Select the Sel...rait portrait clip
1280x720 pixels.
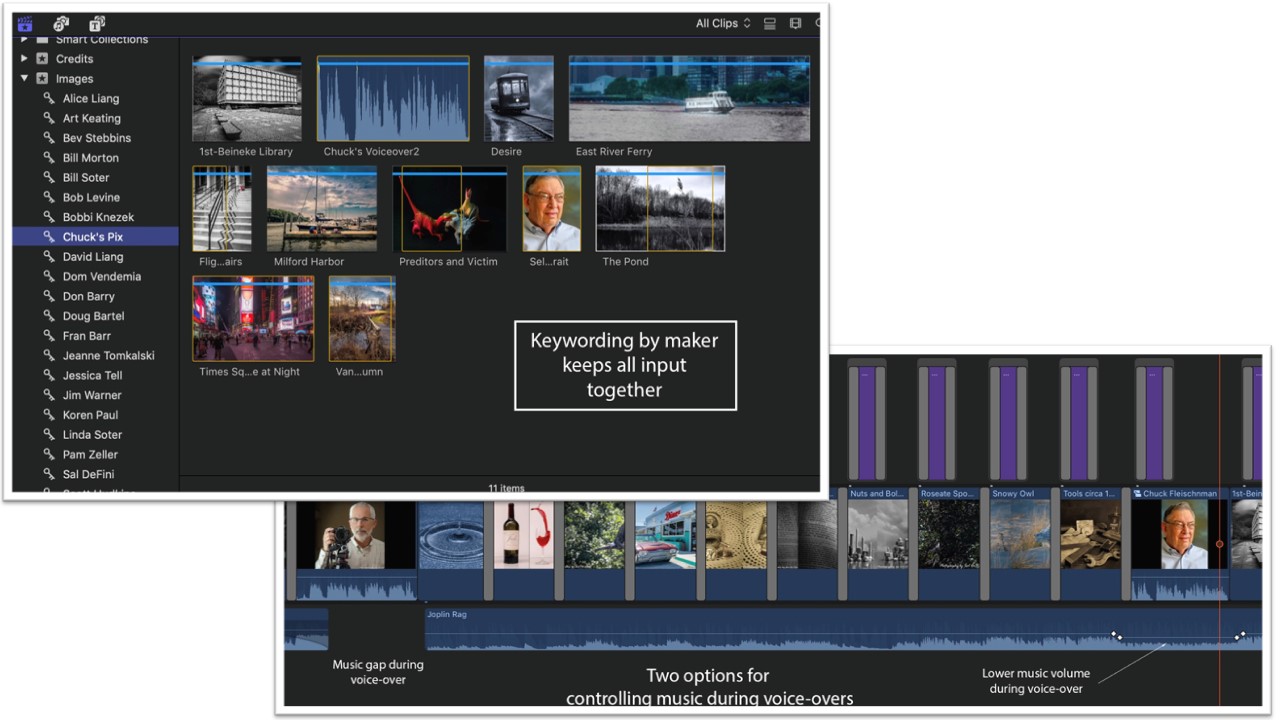click(552, 208)
